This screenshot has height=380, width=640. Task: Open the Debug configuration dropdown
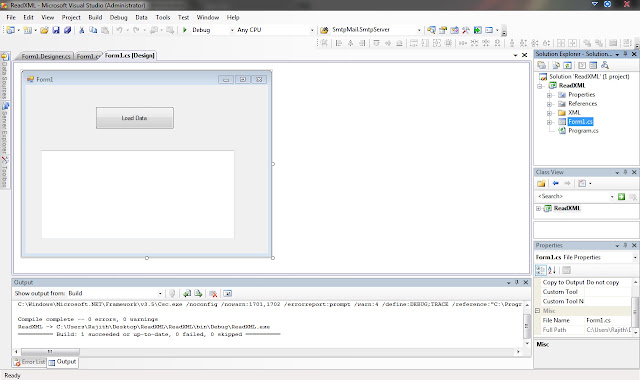232,30
